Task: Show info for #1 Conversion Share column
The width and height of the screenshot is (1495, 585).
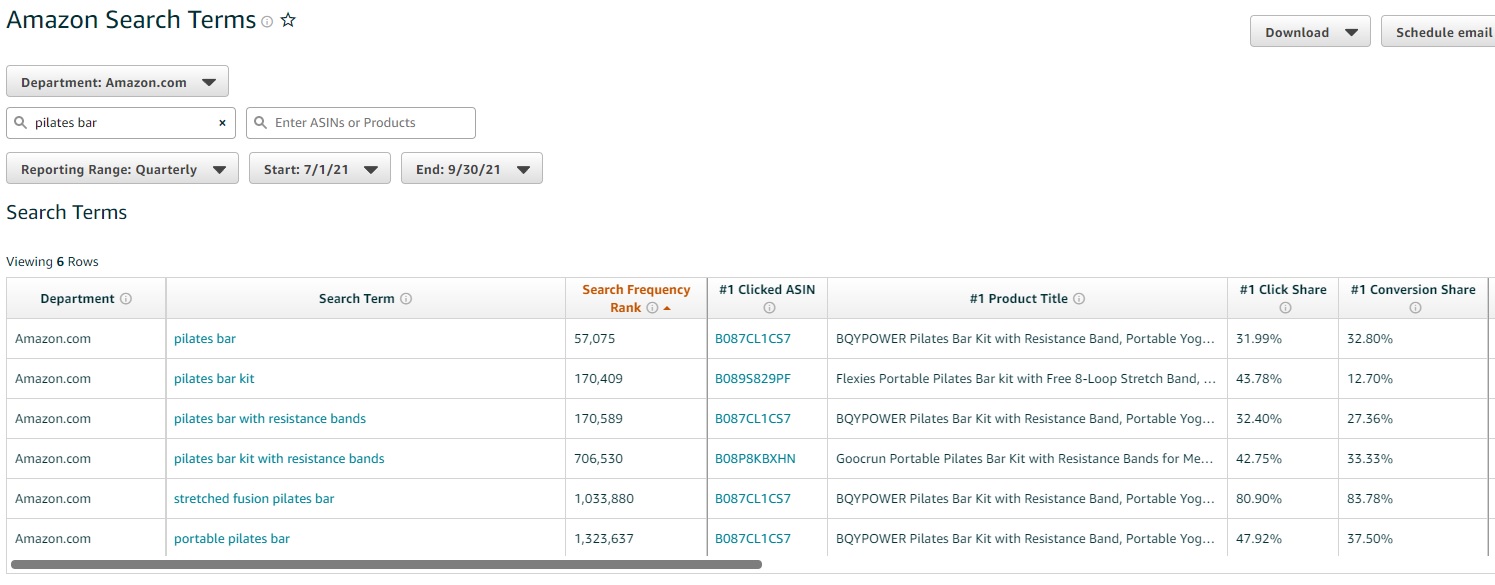Action: [1414, 308]
